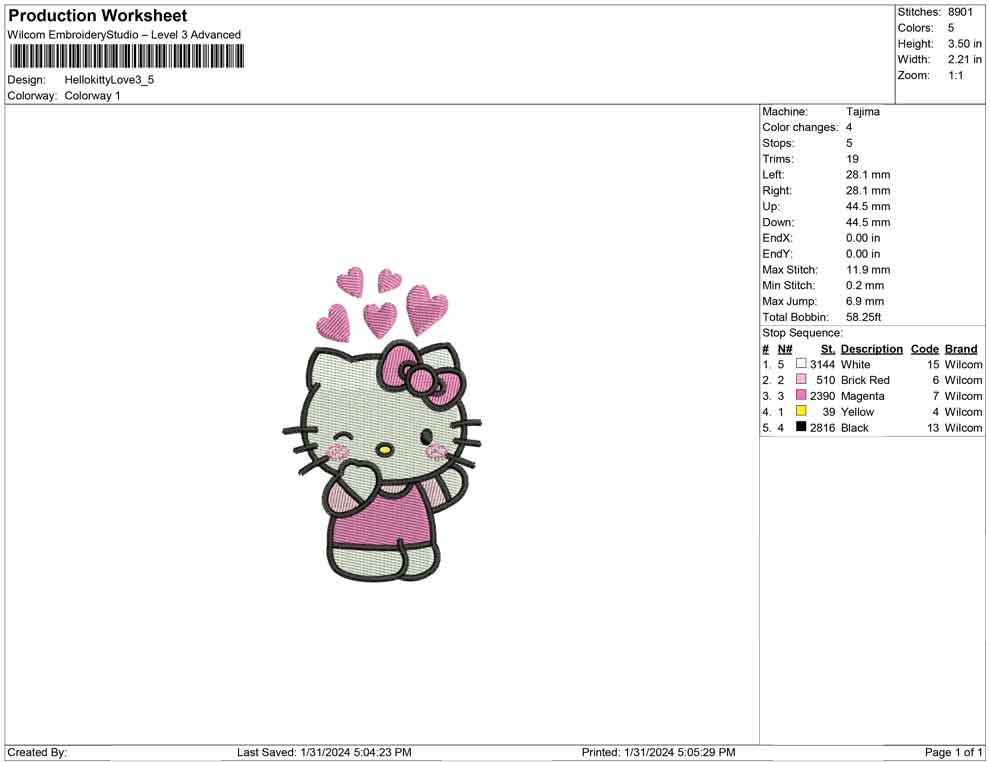Screen dimensions: 990x762
Task: Click the Magenta thread color swatch
Action: pyautogui.click(x=801, y=395)
